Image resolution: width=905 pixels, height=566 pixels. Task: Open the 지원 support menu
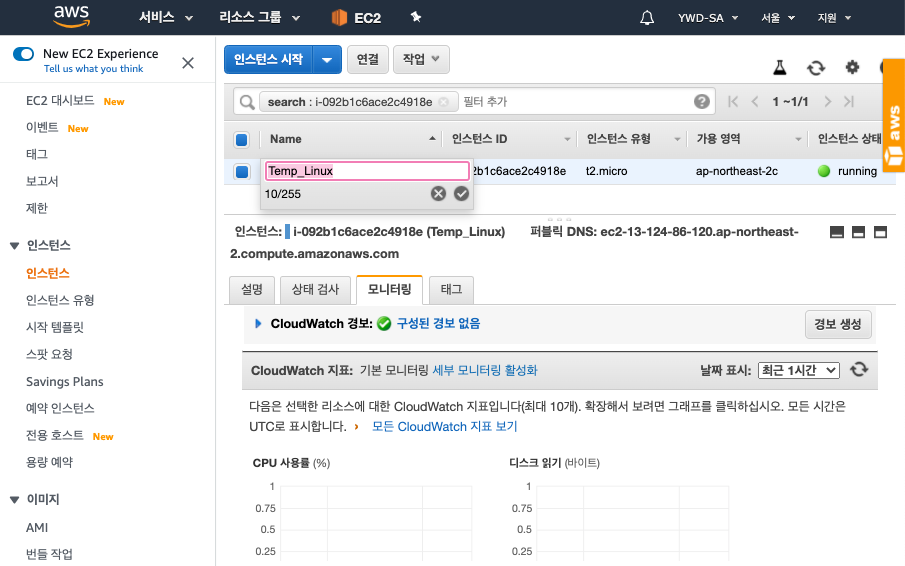coord(834,18)
